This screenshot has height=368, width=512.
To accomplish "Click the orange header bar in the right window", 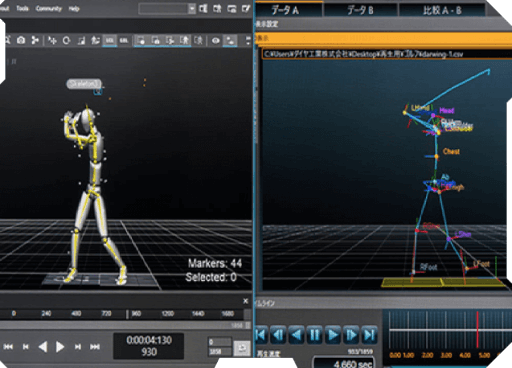I will 383,39.
